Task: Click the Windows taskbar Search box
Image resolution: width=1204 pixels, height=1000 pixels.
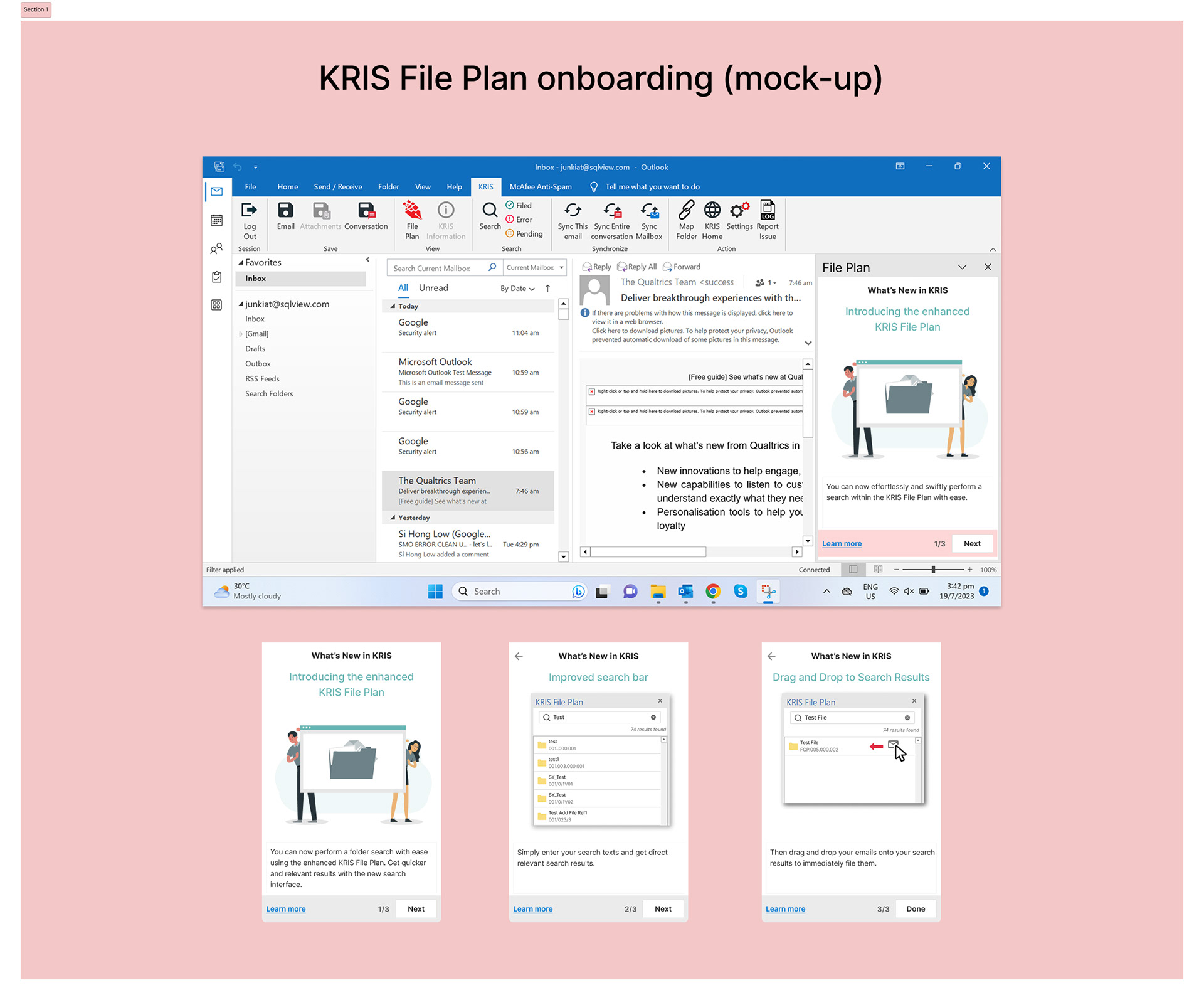Action: coord(519,592)
